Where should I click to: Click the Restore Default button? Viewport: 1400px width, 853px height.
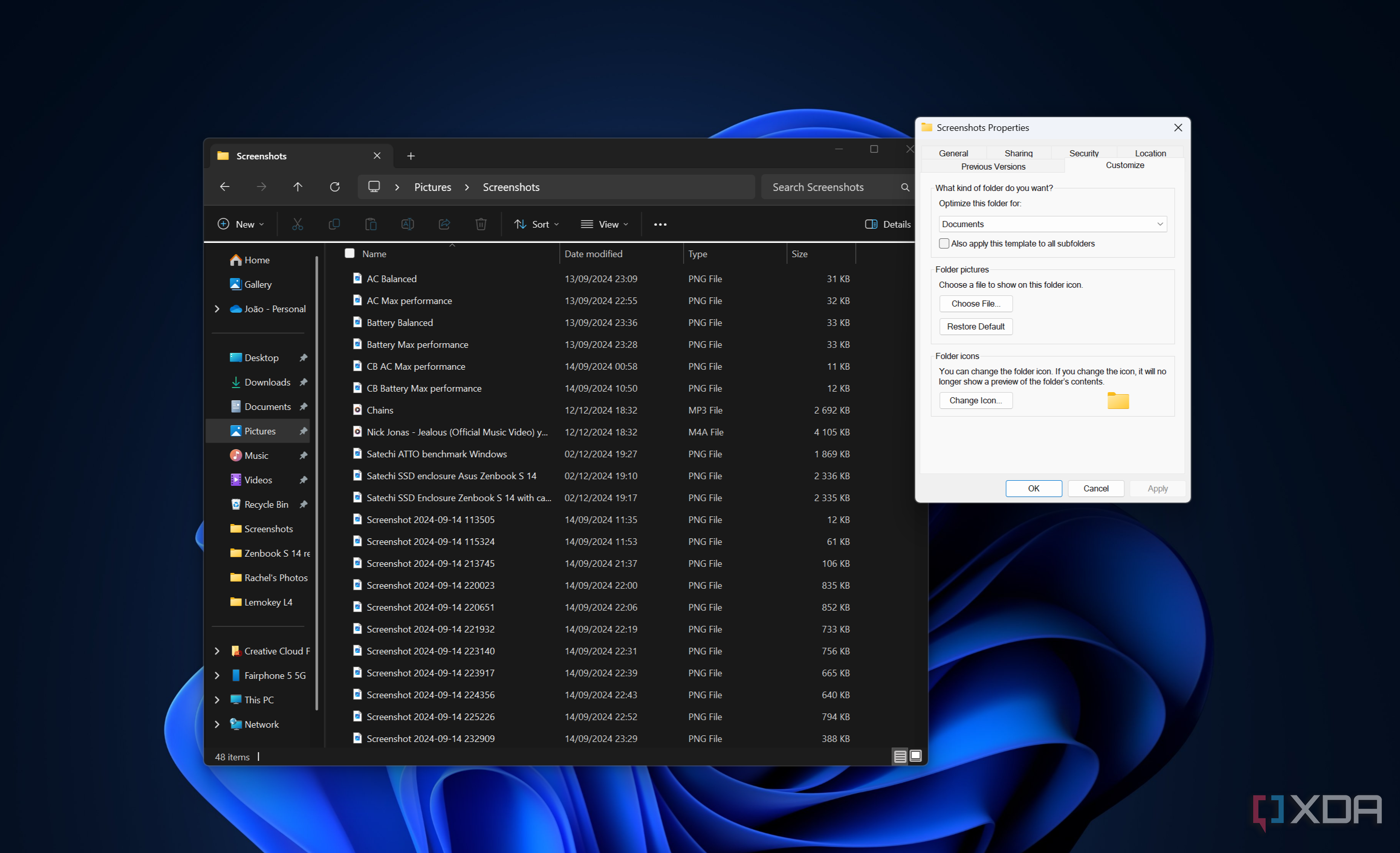pos(976,326)
